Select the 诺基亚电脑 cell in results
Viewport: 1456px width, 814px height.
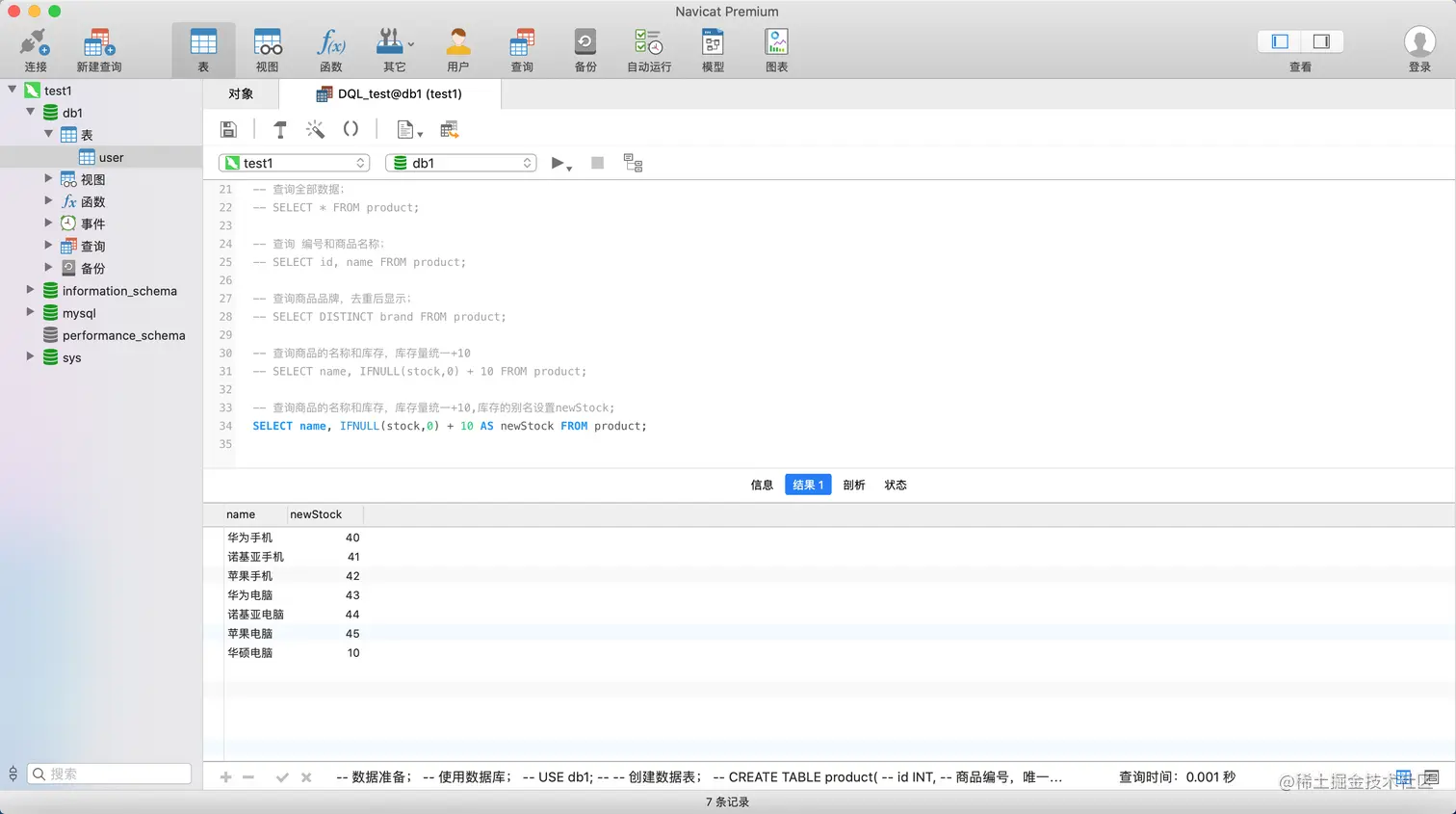(255, 615)
